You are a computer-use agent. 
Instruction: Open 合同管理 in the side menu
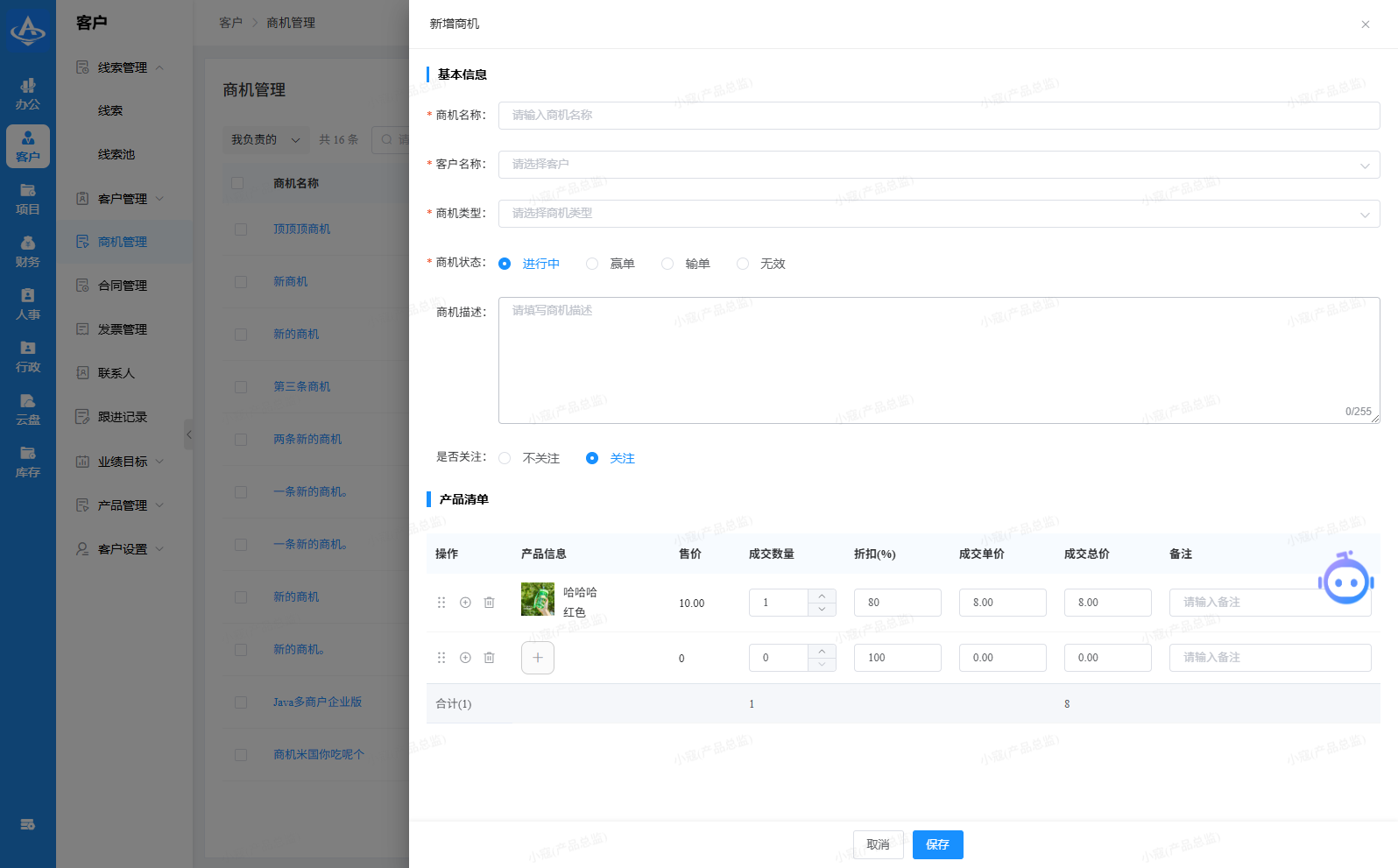pos(123,286)
